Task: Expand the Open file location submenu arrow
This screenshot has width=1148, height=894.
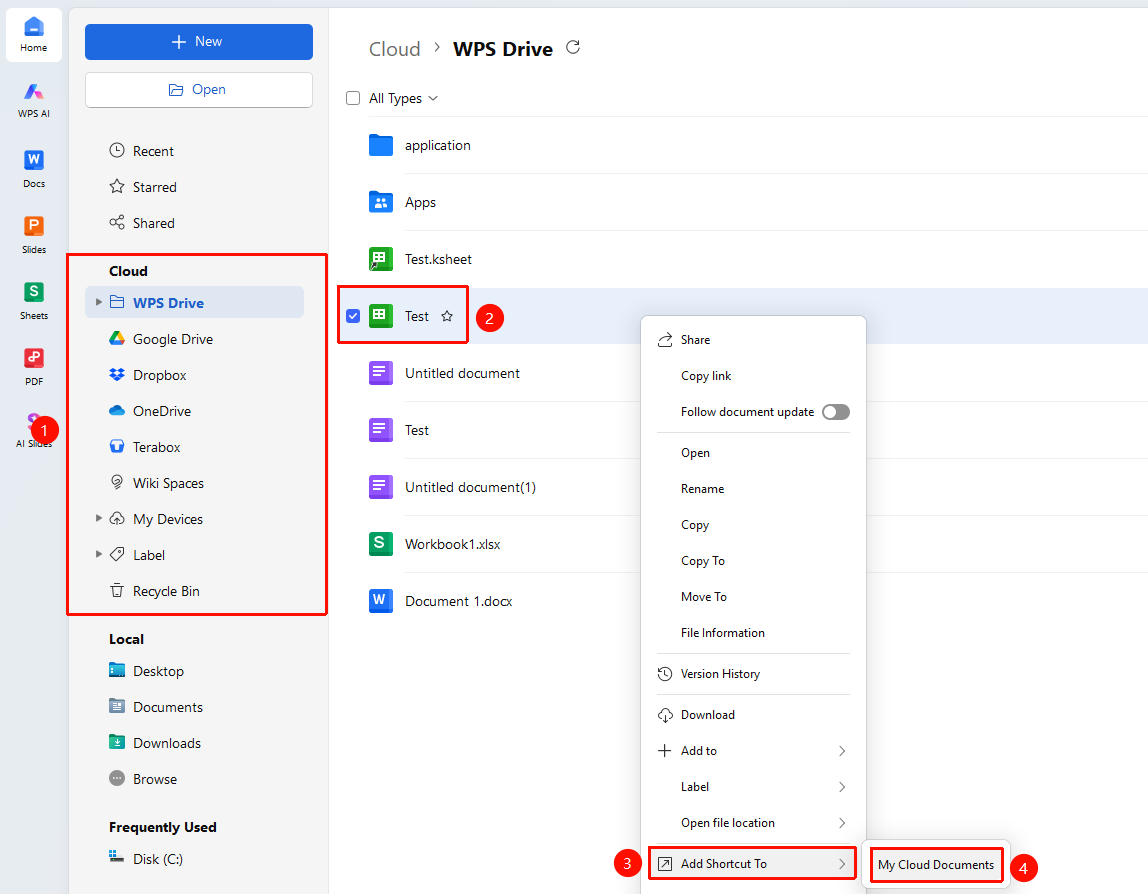Action: [842, 822]
